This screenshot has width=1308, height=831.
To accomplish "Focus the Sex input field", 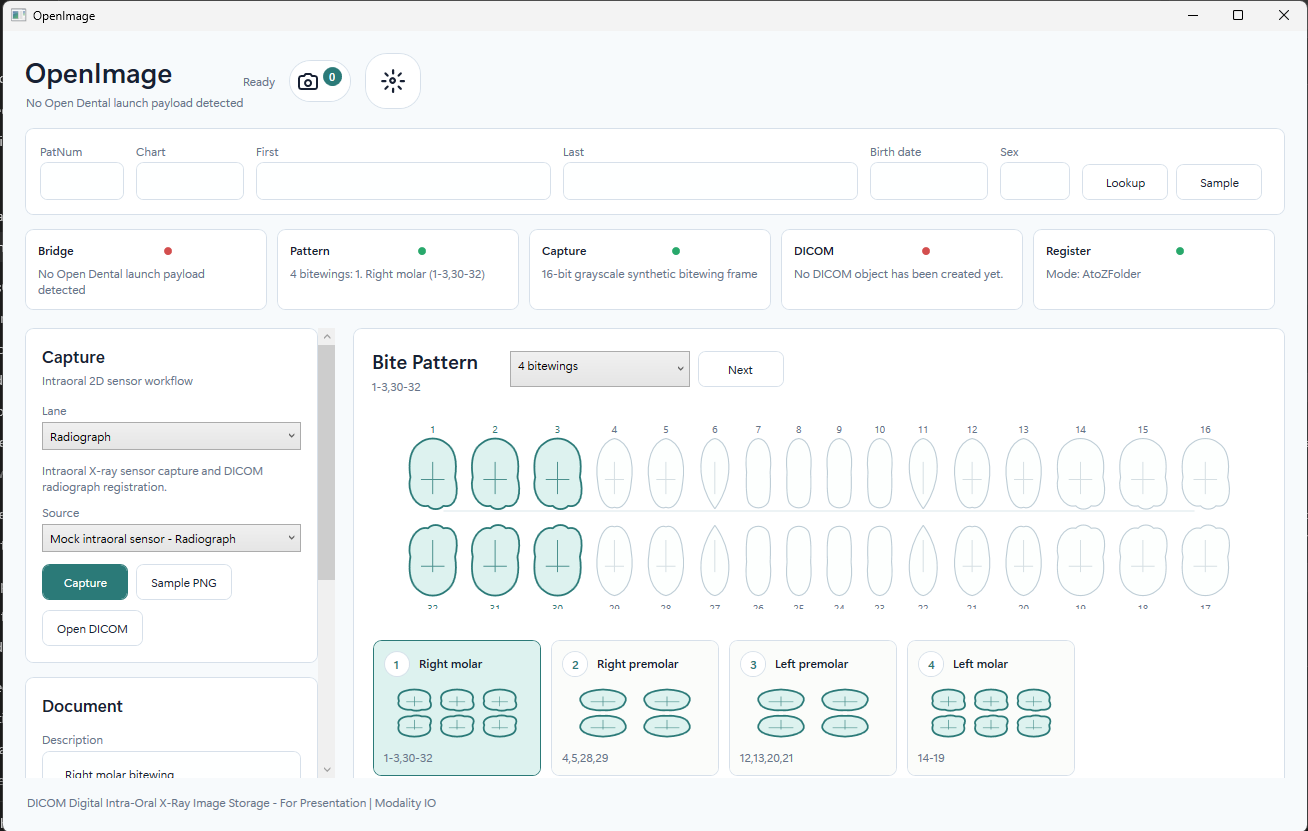I will 1035,181.
